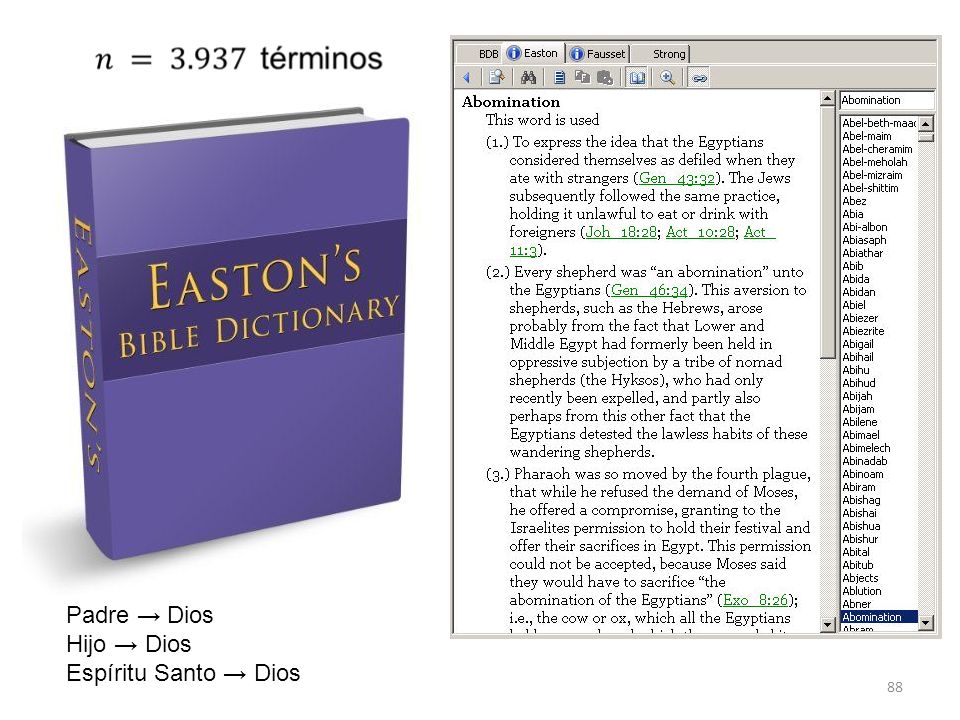Select Abihu entry
This screenshot has height=720, width=960.
pyautogui.click(x=855, y=370)
